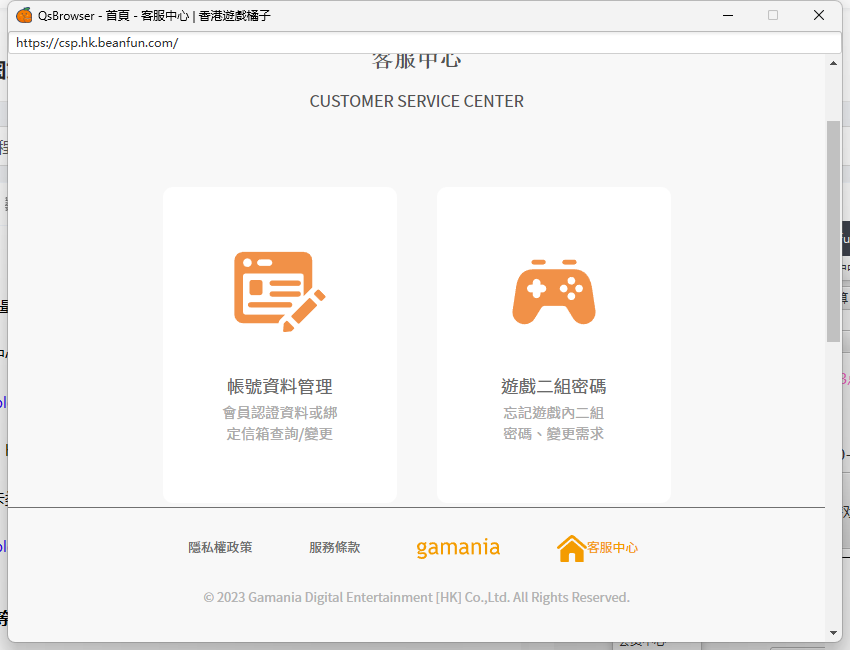
Task: Open the 帳號資料管理 card title
Action: [279, 387]
